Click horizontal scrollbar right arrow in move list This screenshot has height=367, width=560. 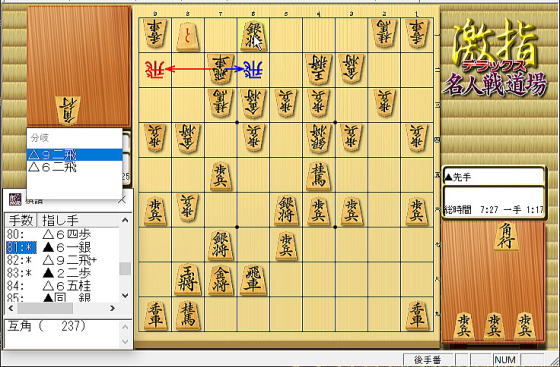(112, 308)
